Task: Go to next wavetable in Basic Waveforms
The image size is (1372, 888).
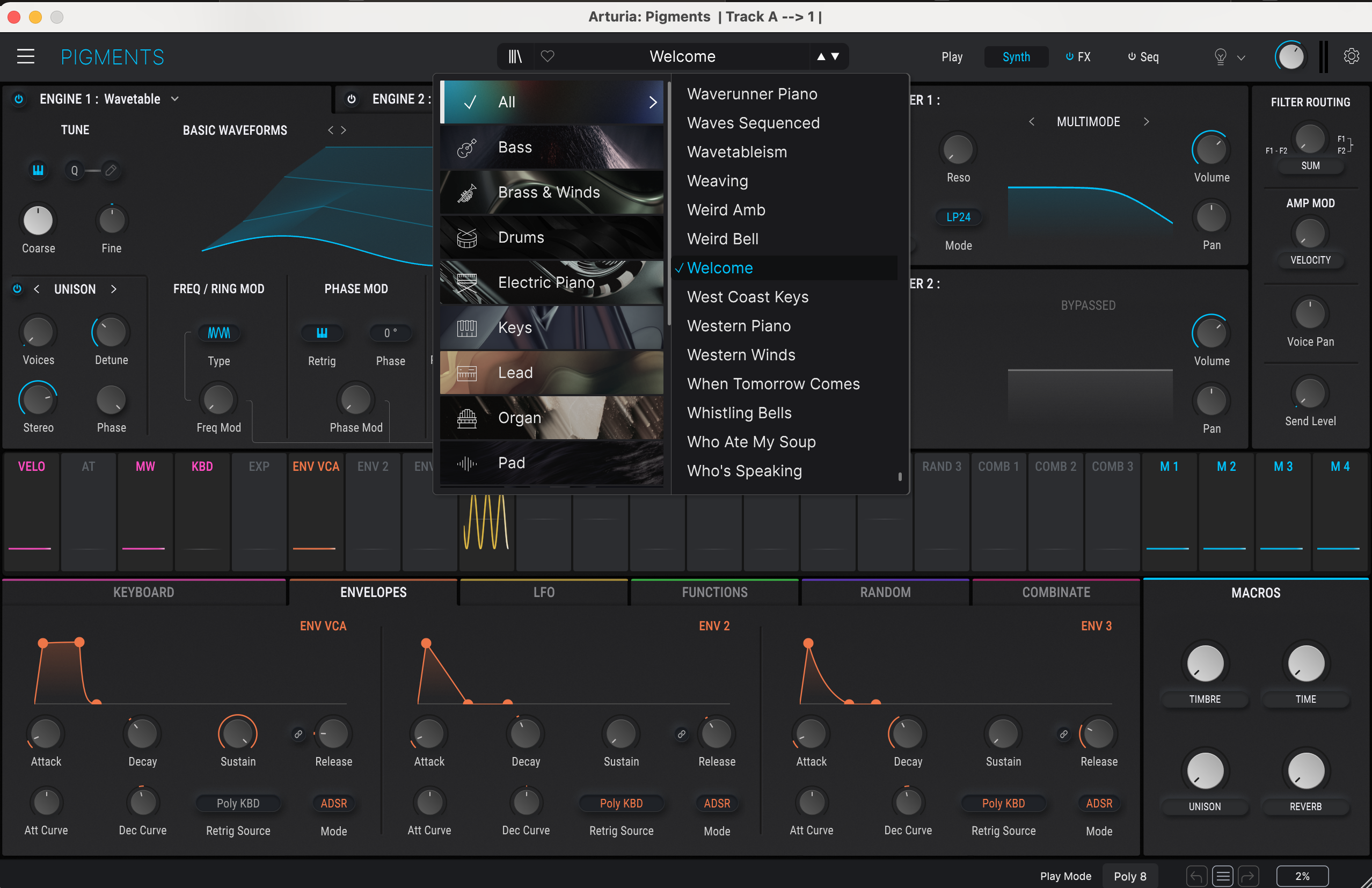Action: [x=344, y=130]
